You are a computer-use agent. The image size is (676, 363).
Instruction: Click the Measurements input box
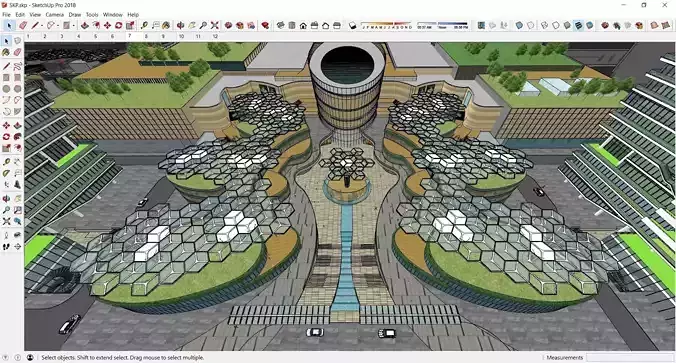point(629,357)
